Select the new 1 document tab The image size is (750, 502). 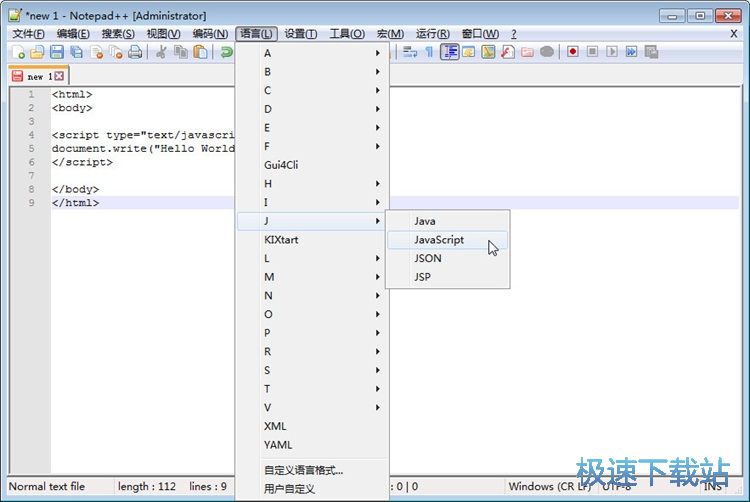point(39,76)
